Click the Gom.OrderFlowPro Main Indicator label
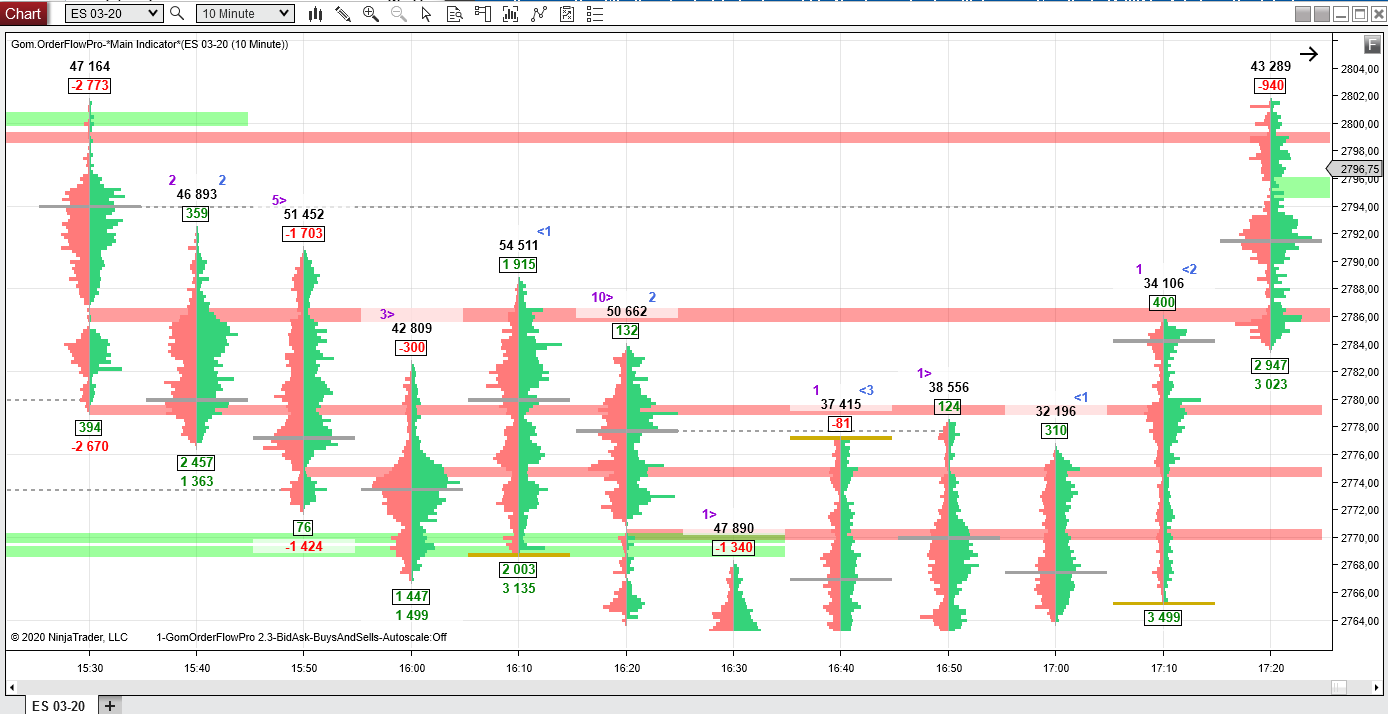The width and height of the screenshot is (1388, 714). coord(149,44)
